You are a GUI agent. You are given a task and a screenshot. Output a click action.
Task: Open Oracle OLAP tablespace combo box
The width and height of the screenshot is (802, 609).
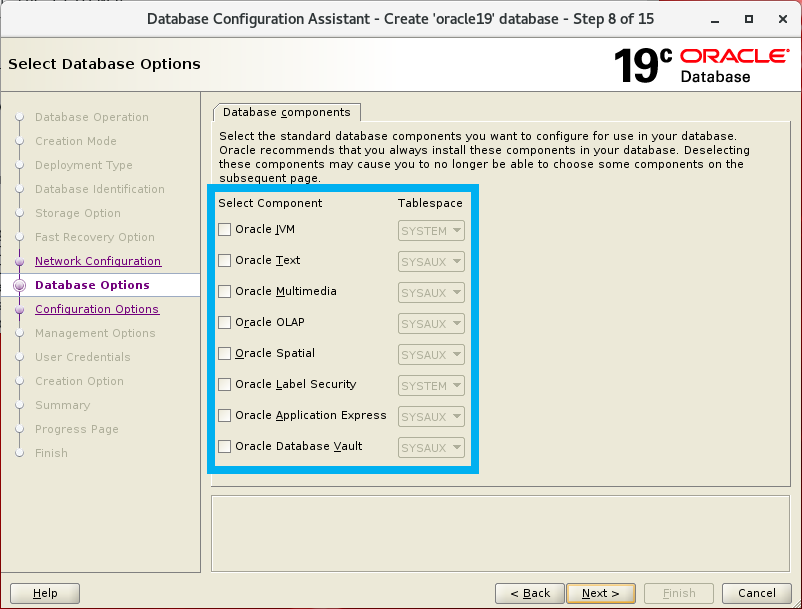click(x=431, y=324)
